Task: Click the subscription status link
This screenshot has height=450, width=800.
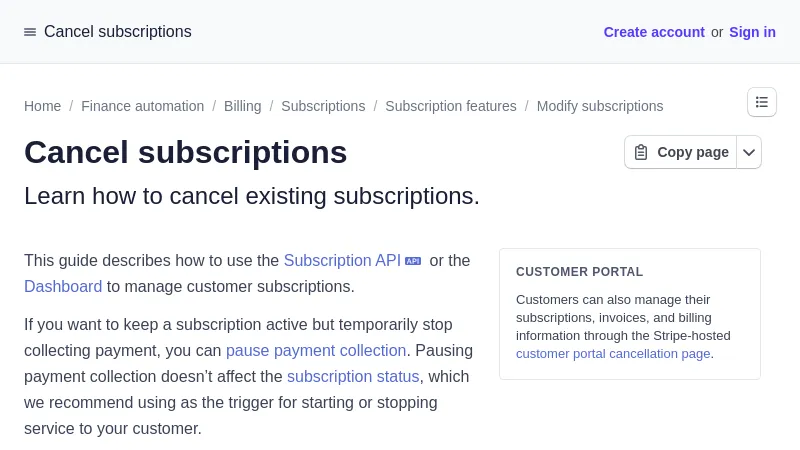Action: (x=353, y=377)
